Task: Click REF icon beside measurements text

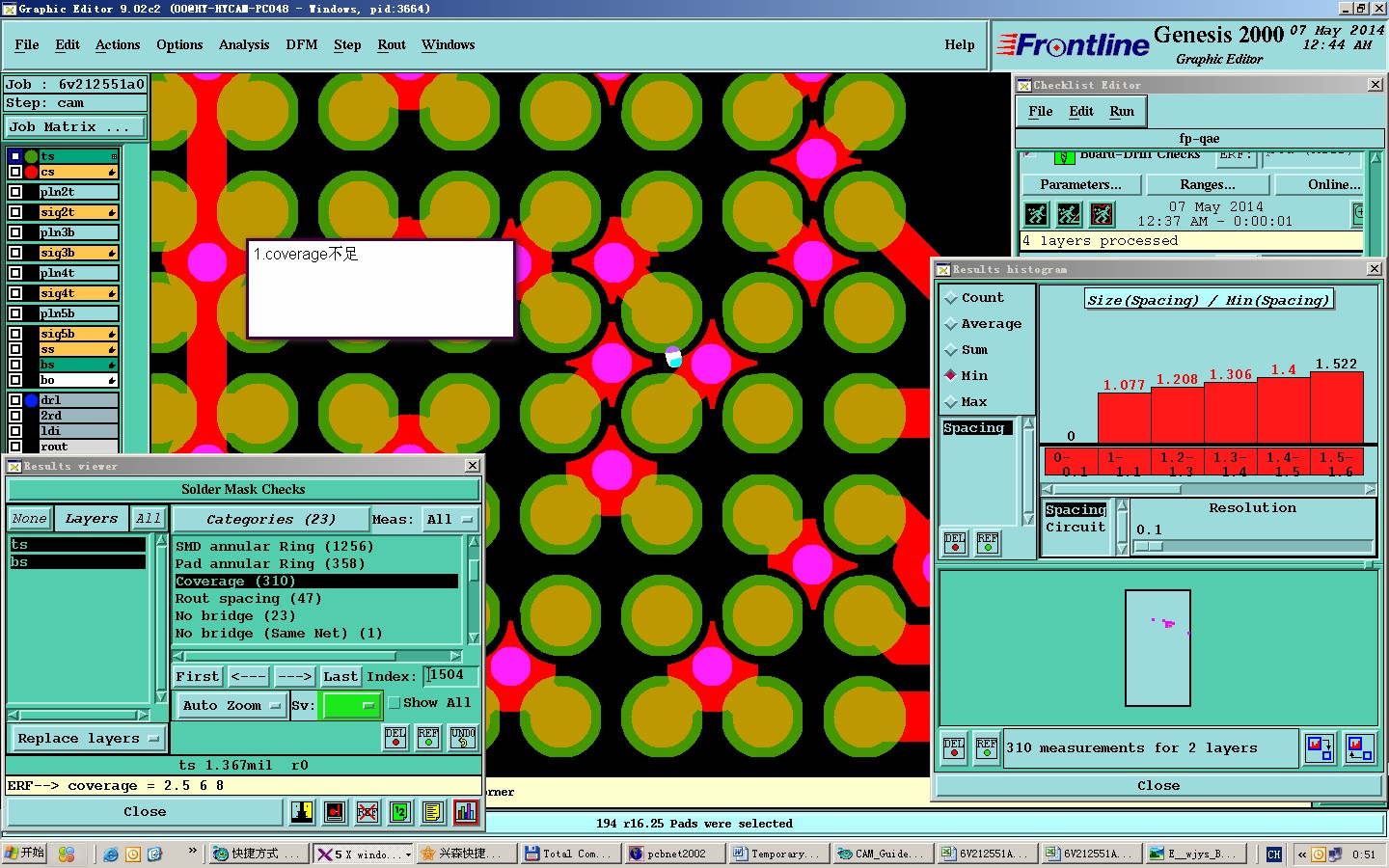Action: point(987,748)
